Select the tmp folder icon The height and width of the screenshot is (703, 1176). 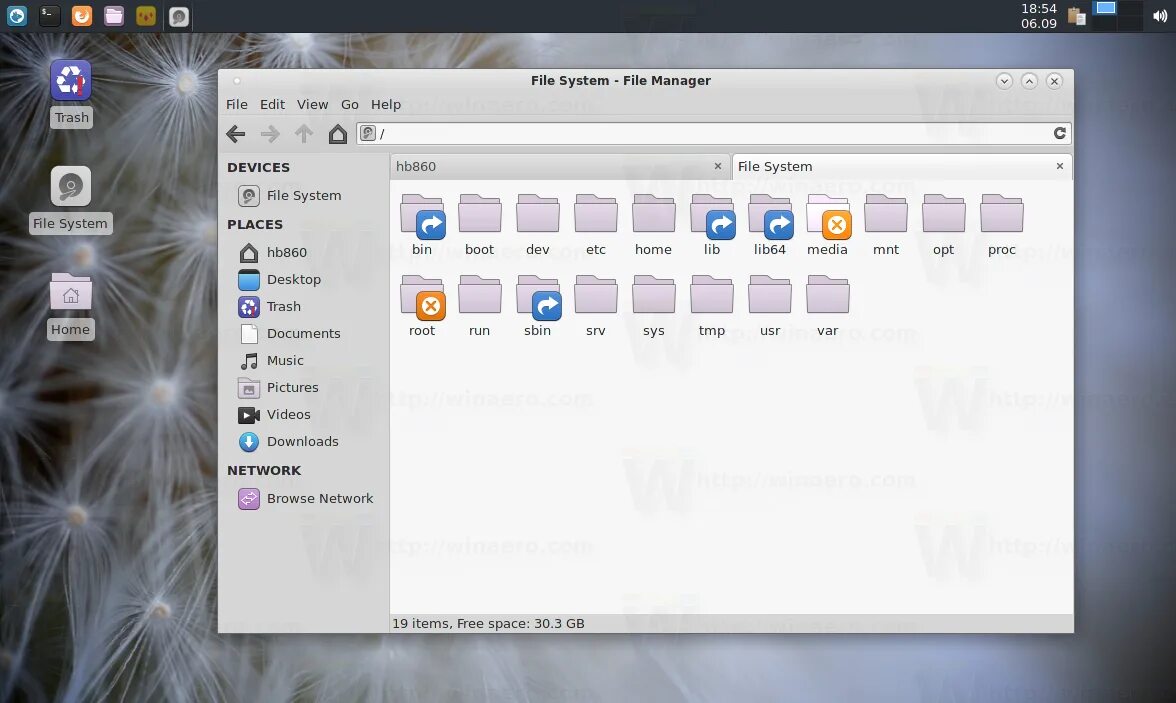coord(712,295)
